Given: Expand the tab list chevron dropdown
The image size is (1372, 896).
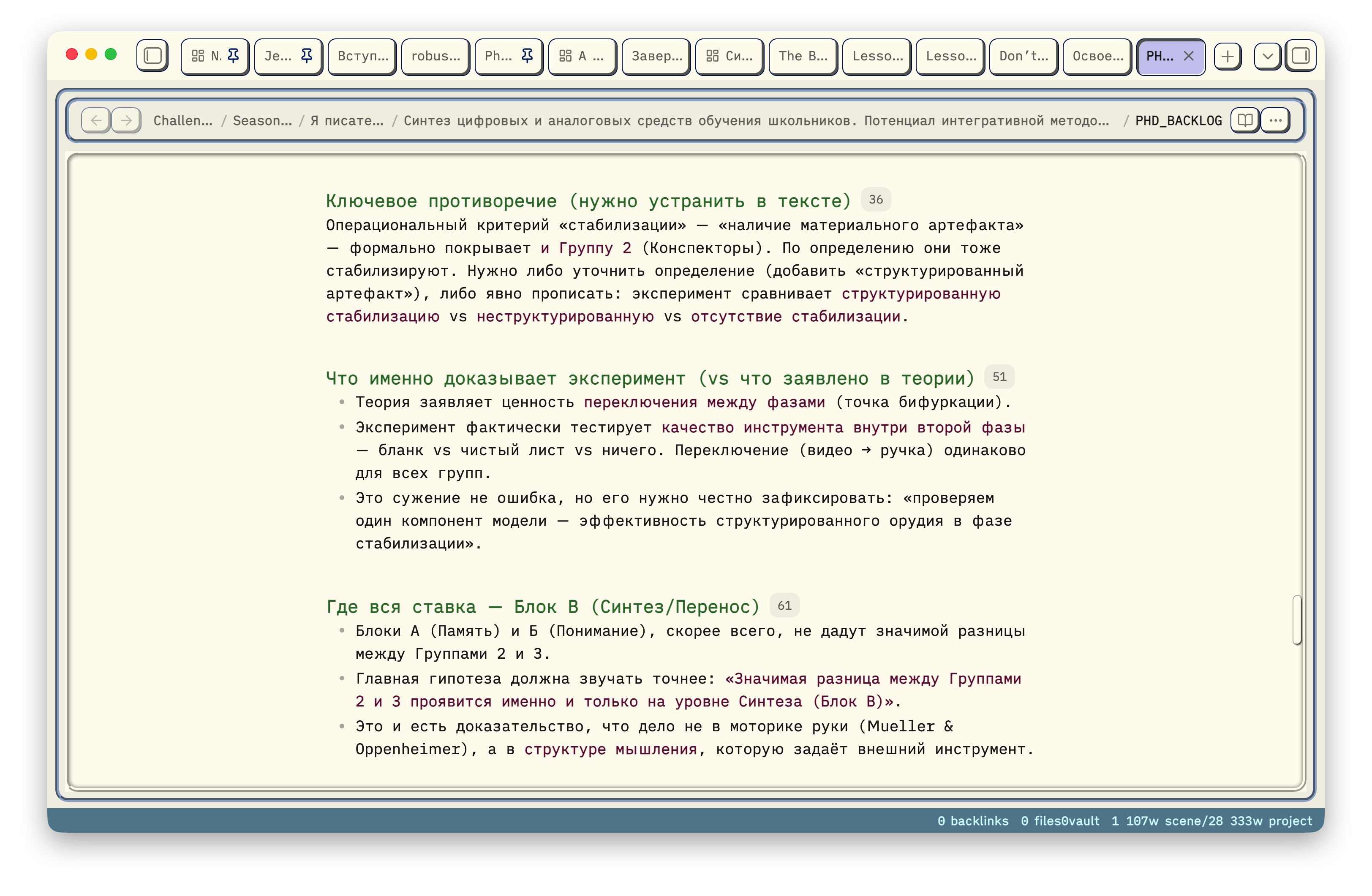Looking at the screenshot, I should (1267, 56).
